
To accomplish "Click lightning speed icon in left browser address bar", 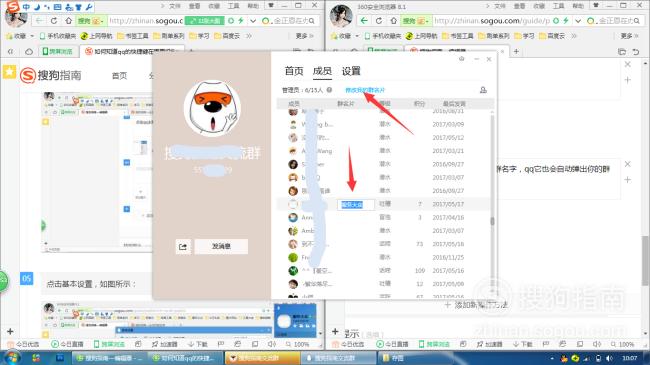I will coord(240,21).
